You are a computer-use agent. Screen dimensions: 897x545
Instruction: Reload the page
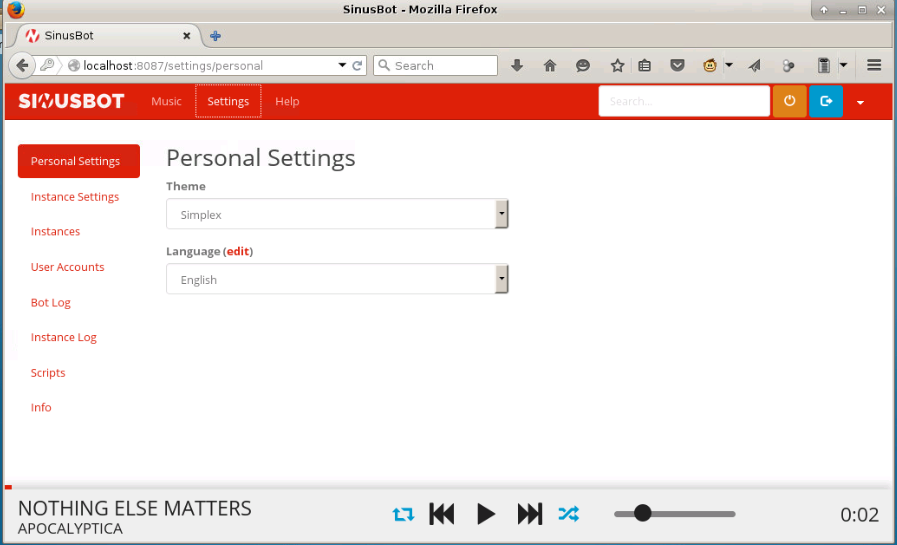pyautogui.click(x=357, y=66)
